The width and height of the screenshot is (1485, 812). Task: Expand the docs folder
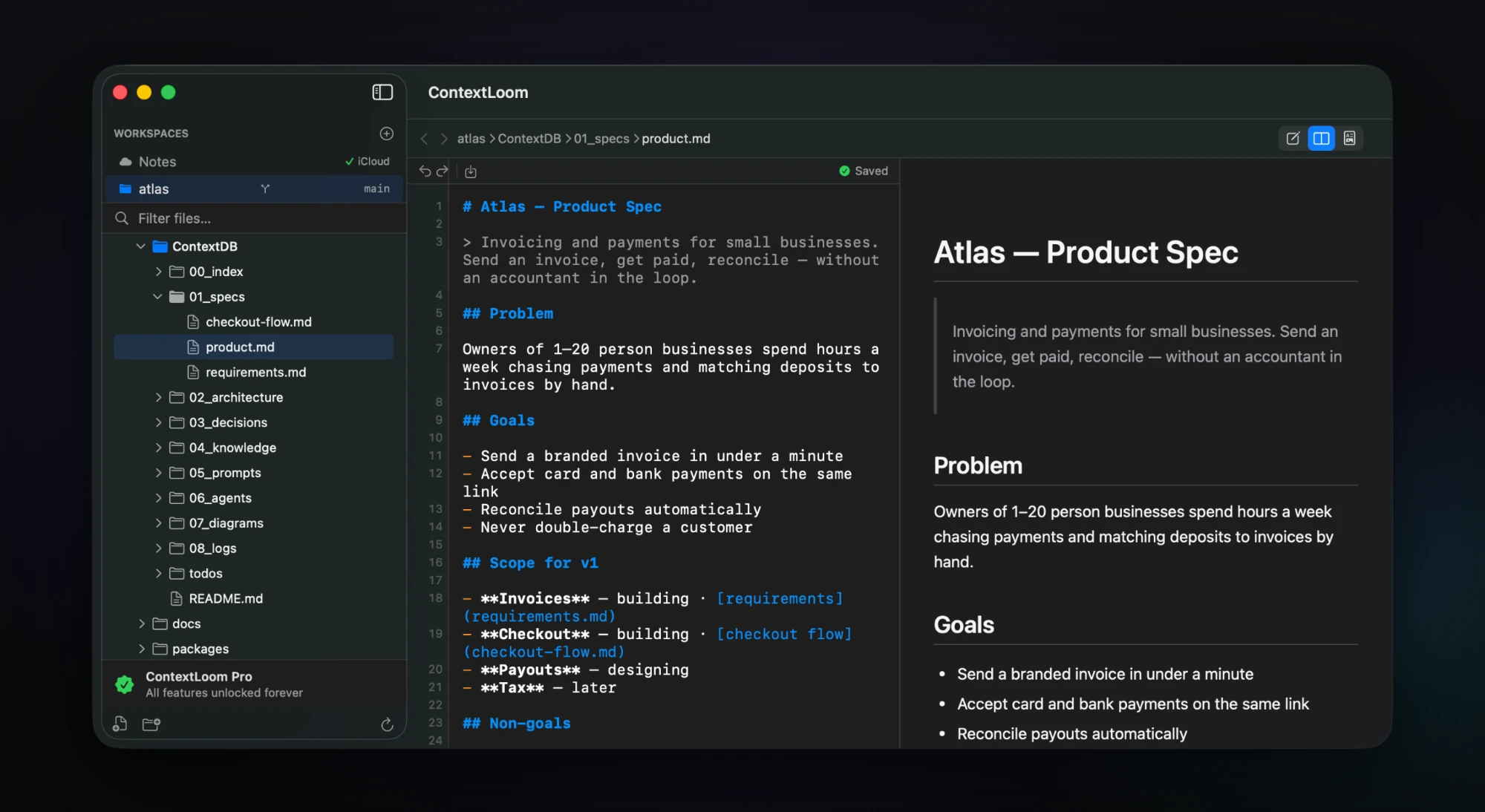pos(142,624)
